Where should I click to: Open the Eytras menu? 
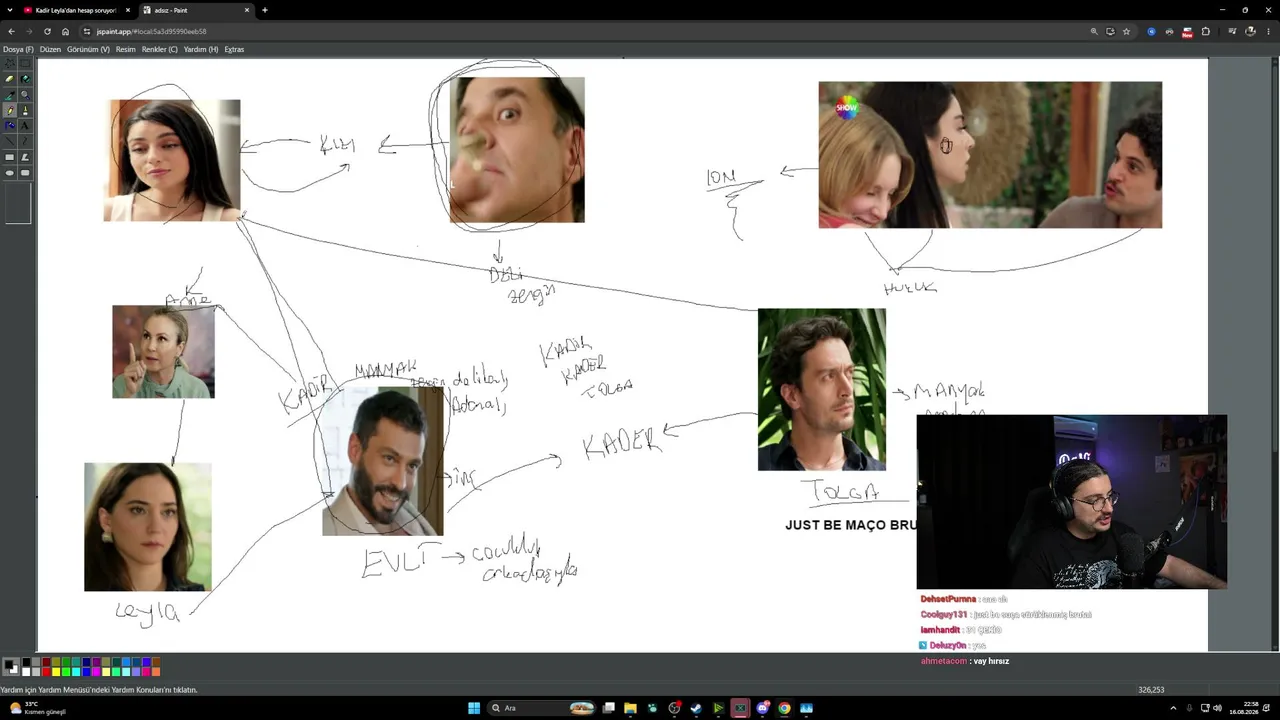tap(234, 49)
